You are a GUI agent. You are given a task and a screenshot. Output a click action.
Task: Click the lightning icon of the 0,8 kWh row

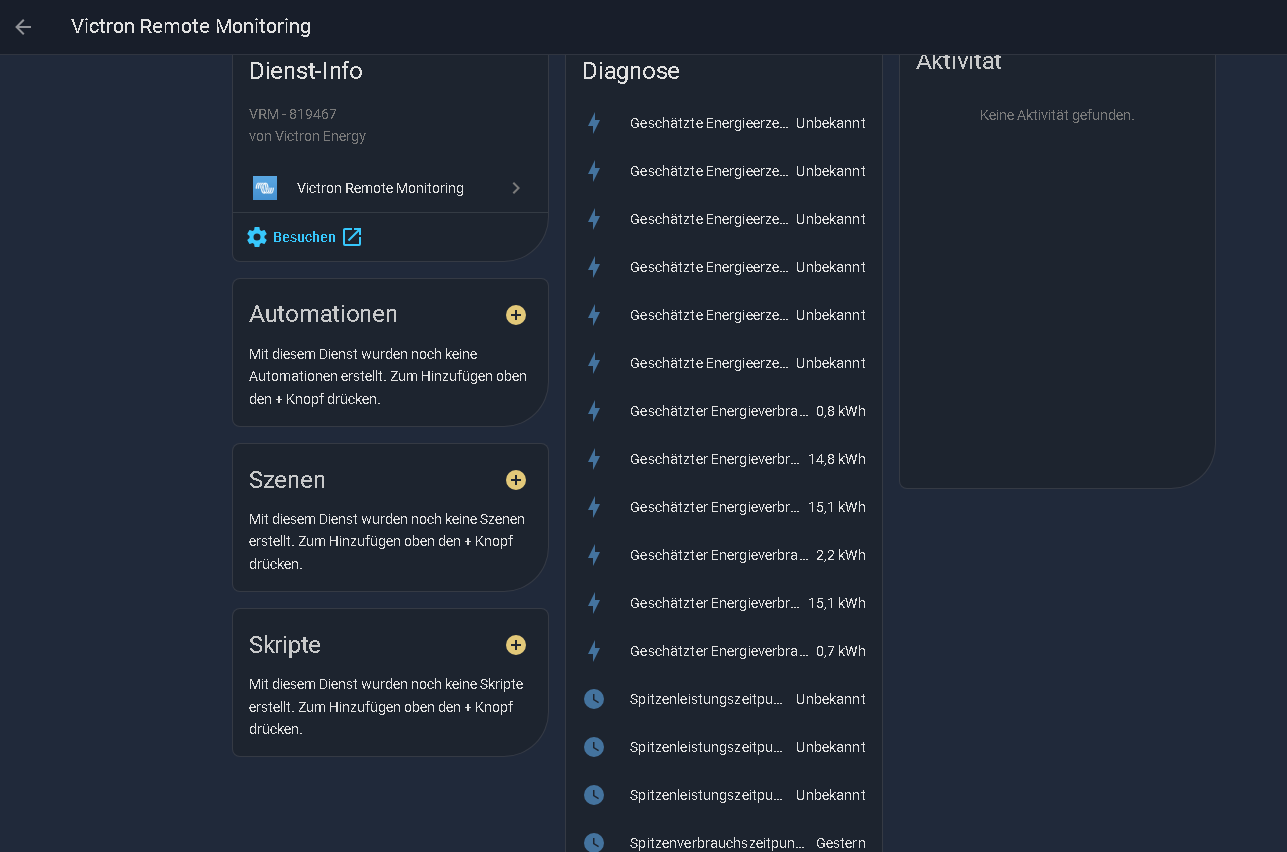pos(594,411)
